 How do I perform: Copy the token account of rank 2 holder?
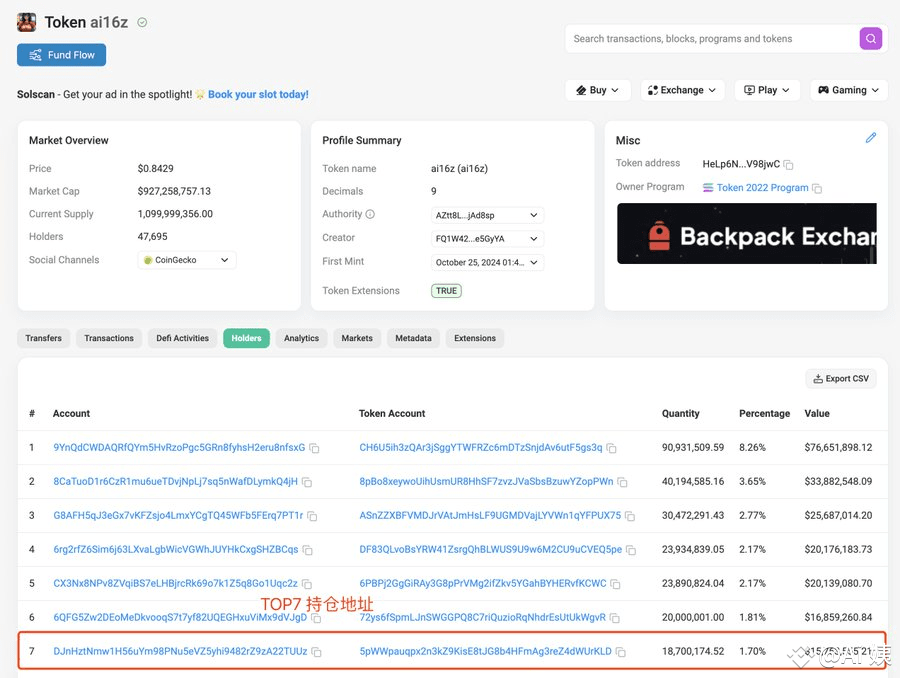coord(623,481)
